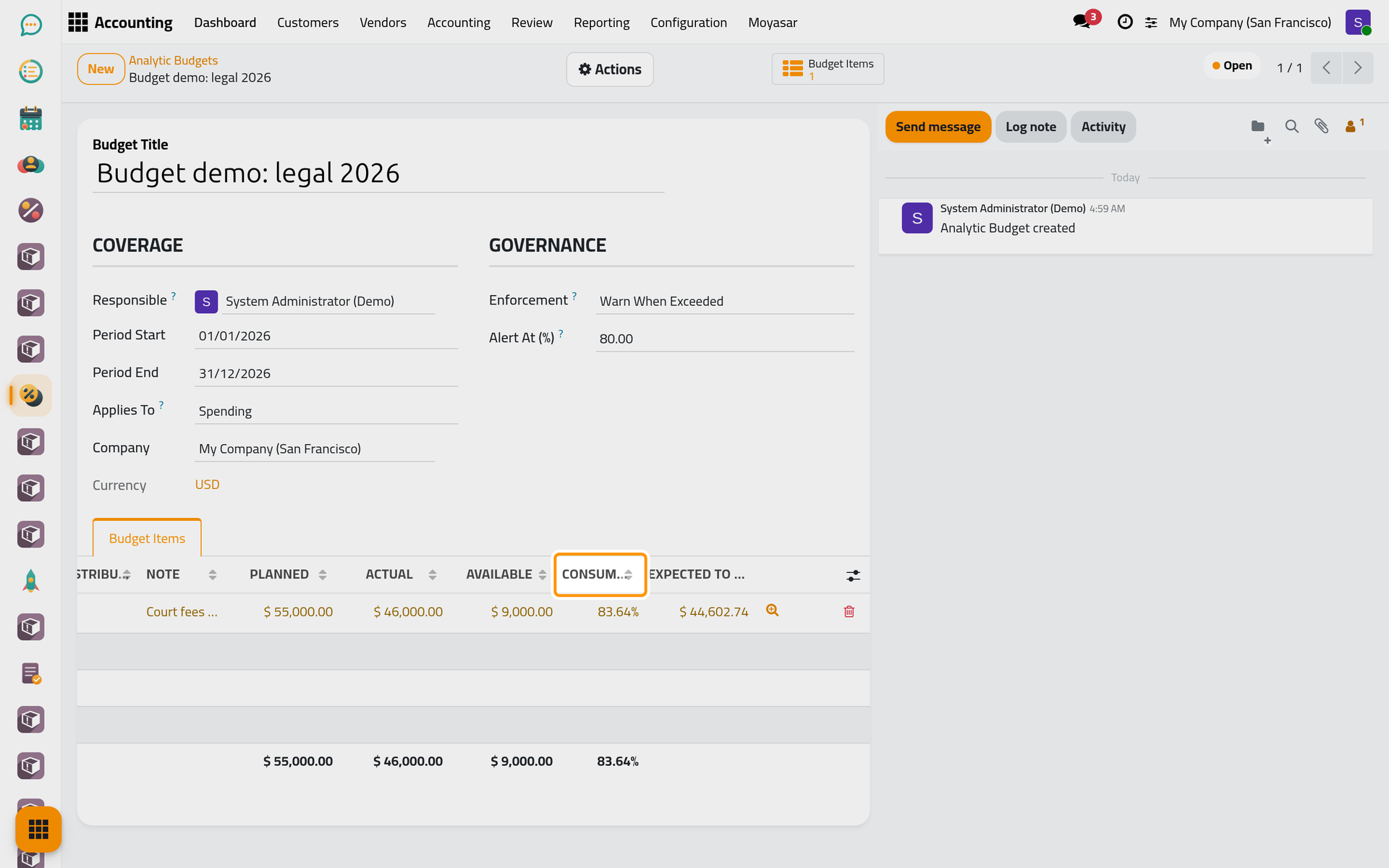Screen dimensions: 1389x868
Task: Open the Enforcement selection field
Action: coord(725,301)
